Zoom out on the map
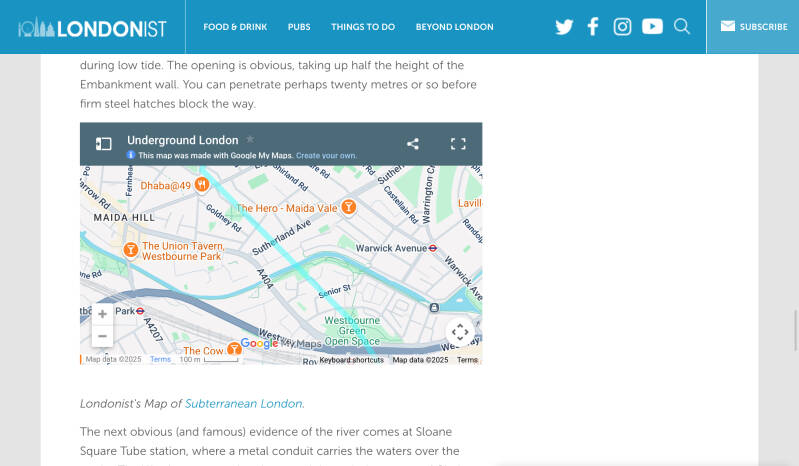Viewport: 799px width, 466px height. 102,336
